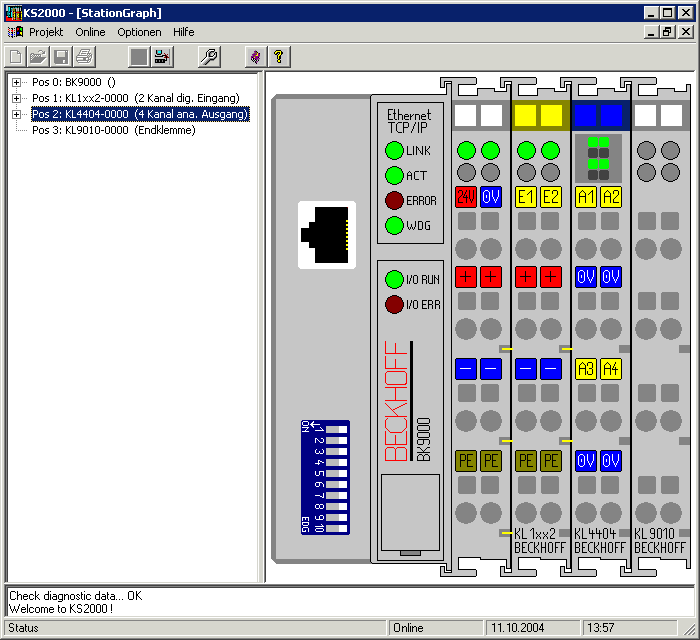Click the white header of KL9010 end terminal
Viewport: 700px width, 640px height.
tap(661, 115)
